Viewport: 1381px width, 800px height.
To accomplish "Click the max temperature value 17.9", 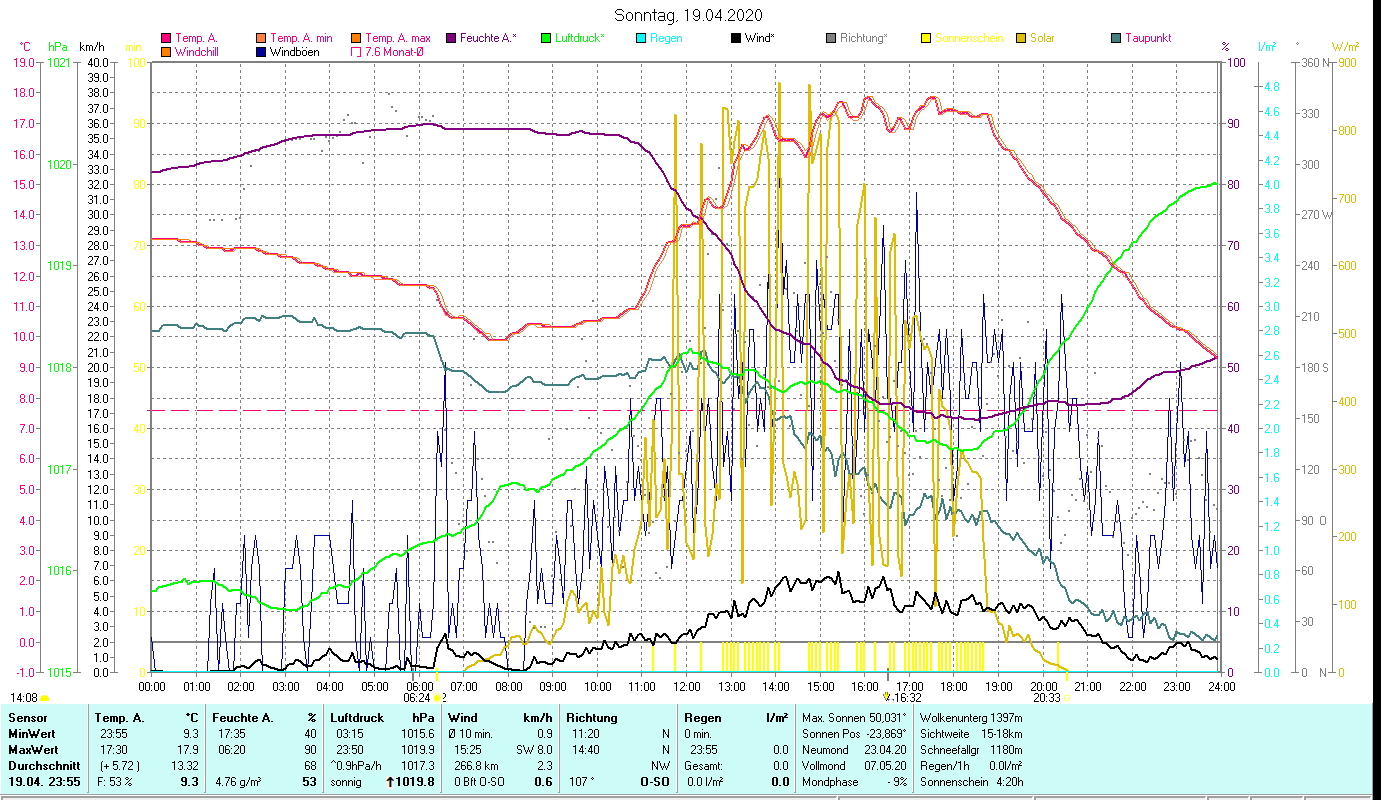I will point(189,750).
